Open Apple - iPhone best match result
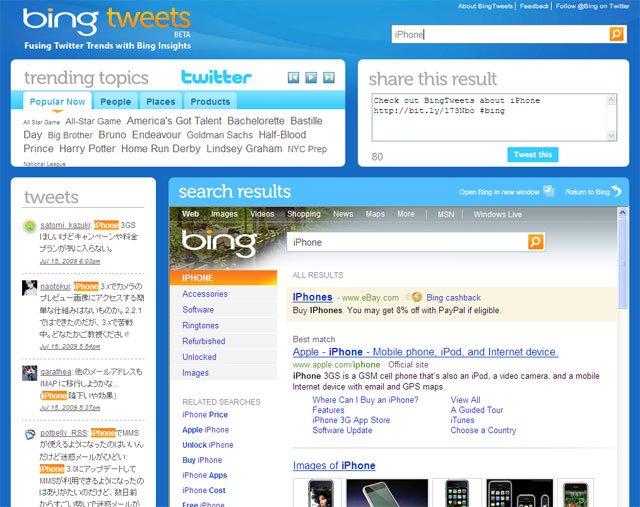This screenshot has height=507, width=640. tap(425, 352)
